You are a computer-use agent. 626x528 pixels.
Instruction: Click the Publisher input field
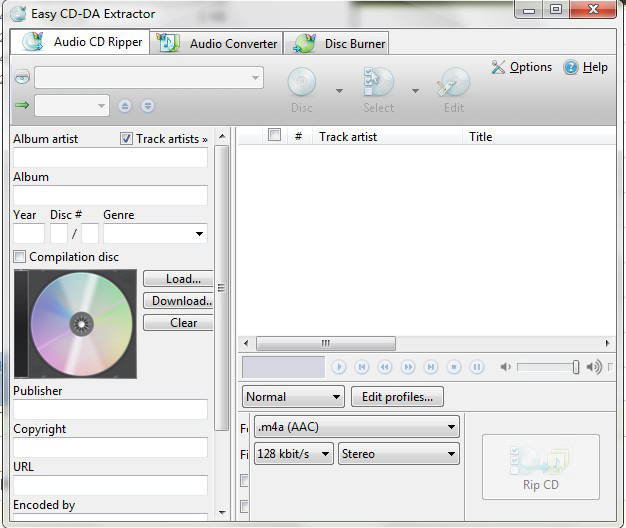tap(111, 409)
